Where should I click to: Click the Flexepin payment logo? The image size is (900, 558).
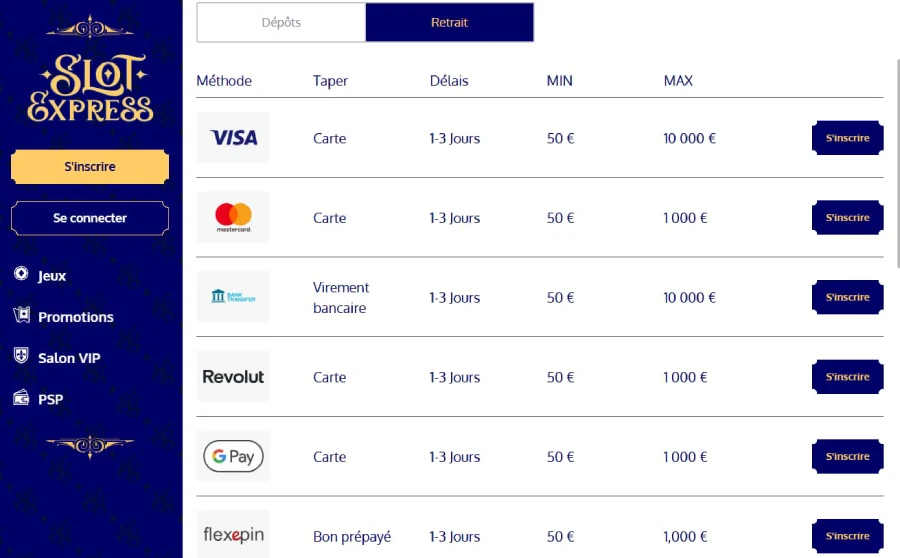tap(233, 535)
